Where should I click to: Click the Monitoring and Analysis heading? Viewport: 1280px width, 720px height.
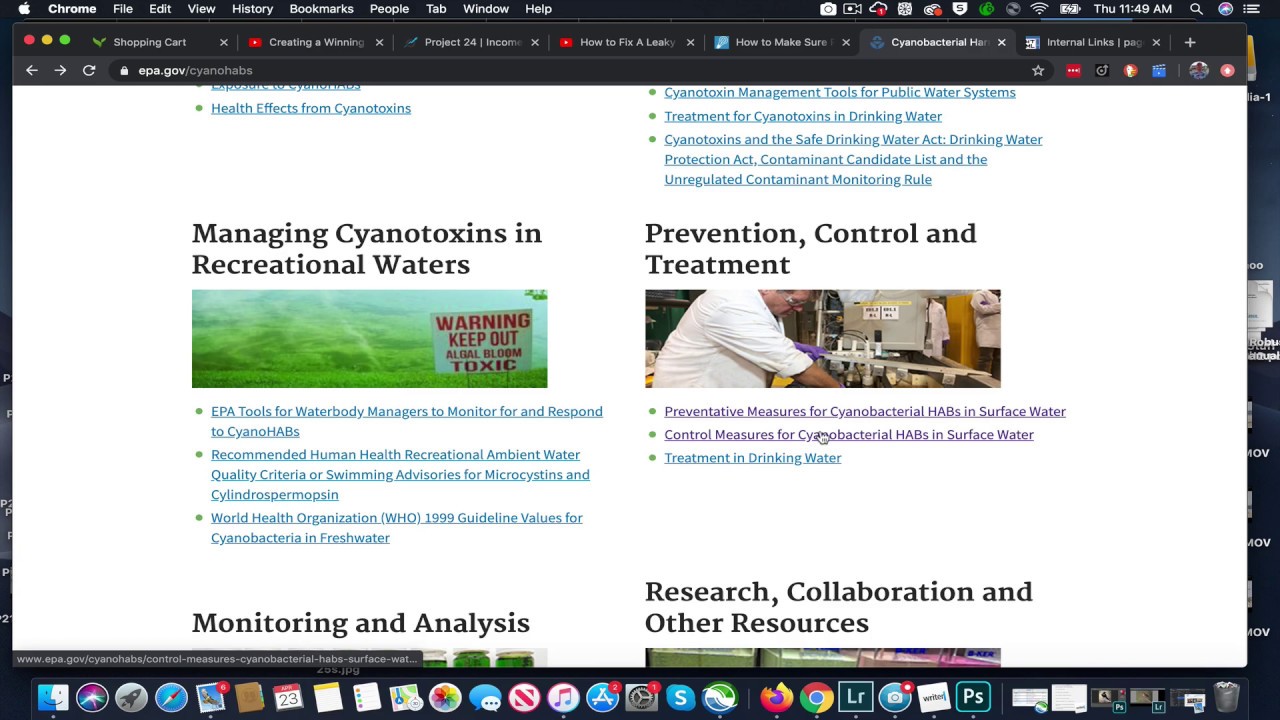[361, 623]
